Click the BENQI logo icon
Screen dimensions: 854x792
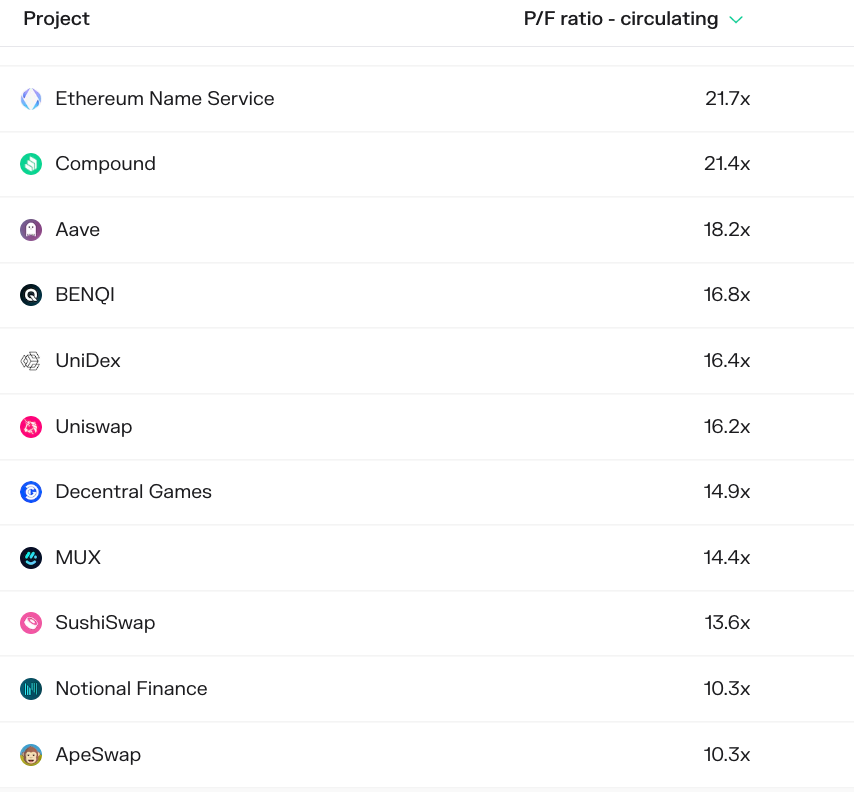(31, 295)
